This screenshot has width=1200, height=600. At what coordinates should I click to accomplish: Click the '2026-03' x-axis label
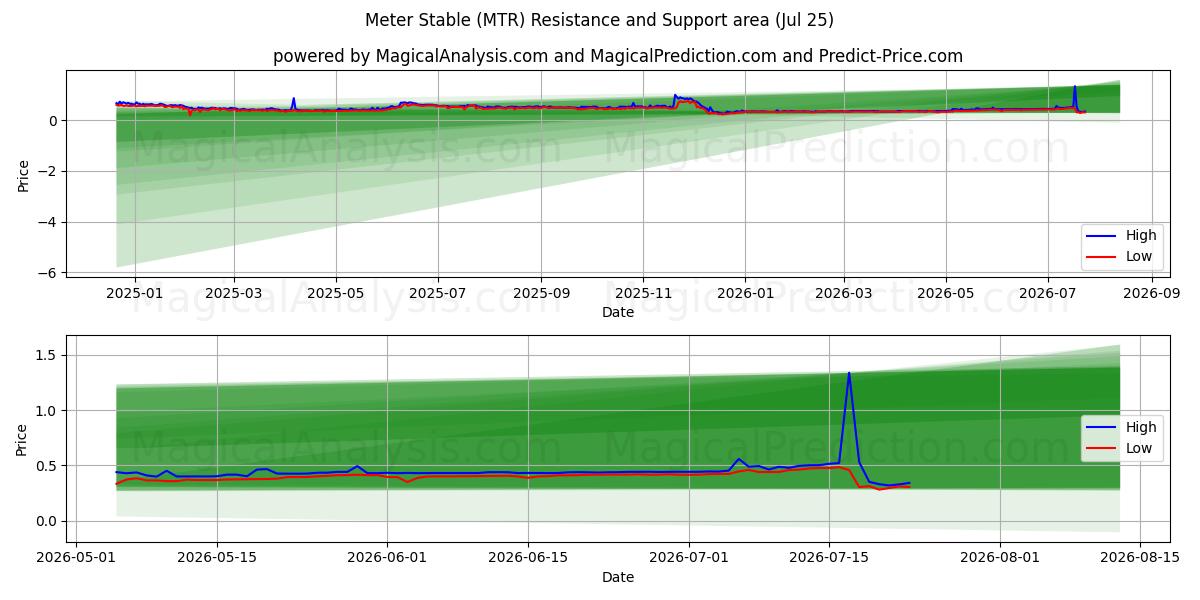[x=844, y=293]
